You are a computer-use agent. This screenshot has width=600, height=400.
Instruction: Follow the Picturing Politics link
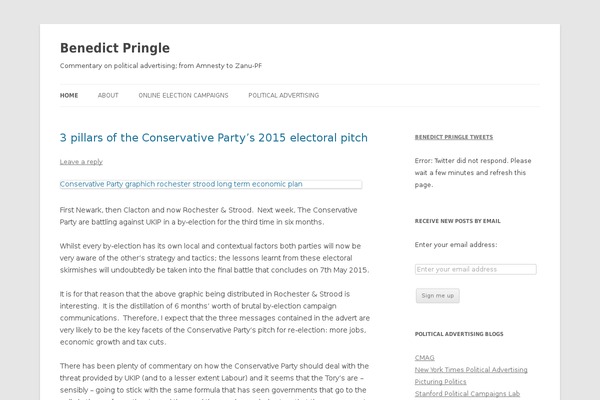tap(441, 381)
